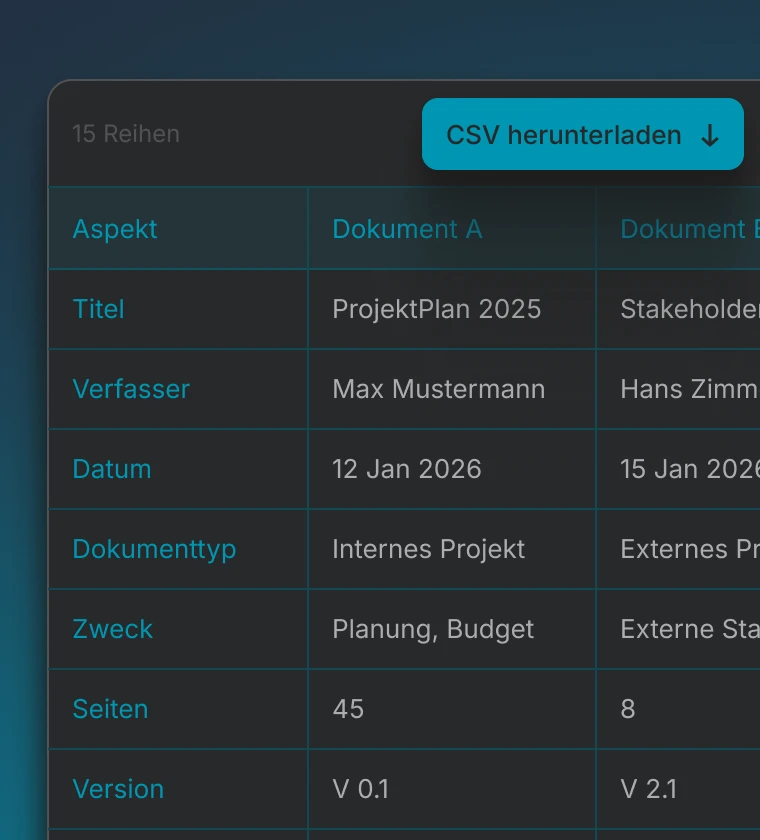Click the download arrow icon
The image size is (760, 840).
[710, 136]
